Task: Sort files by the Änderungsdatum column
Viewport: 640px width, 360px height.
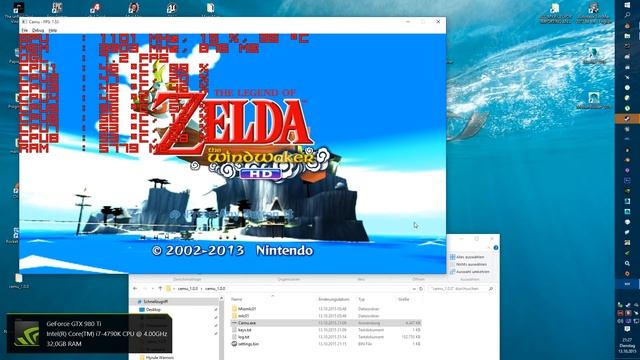Action: (x=334, y=299)
